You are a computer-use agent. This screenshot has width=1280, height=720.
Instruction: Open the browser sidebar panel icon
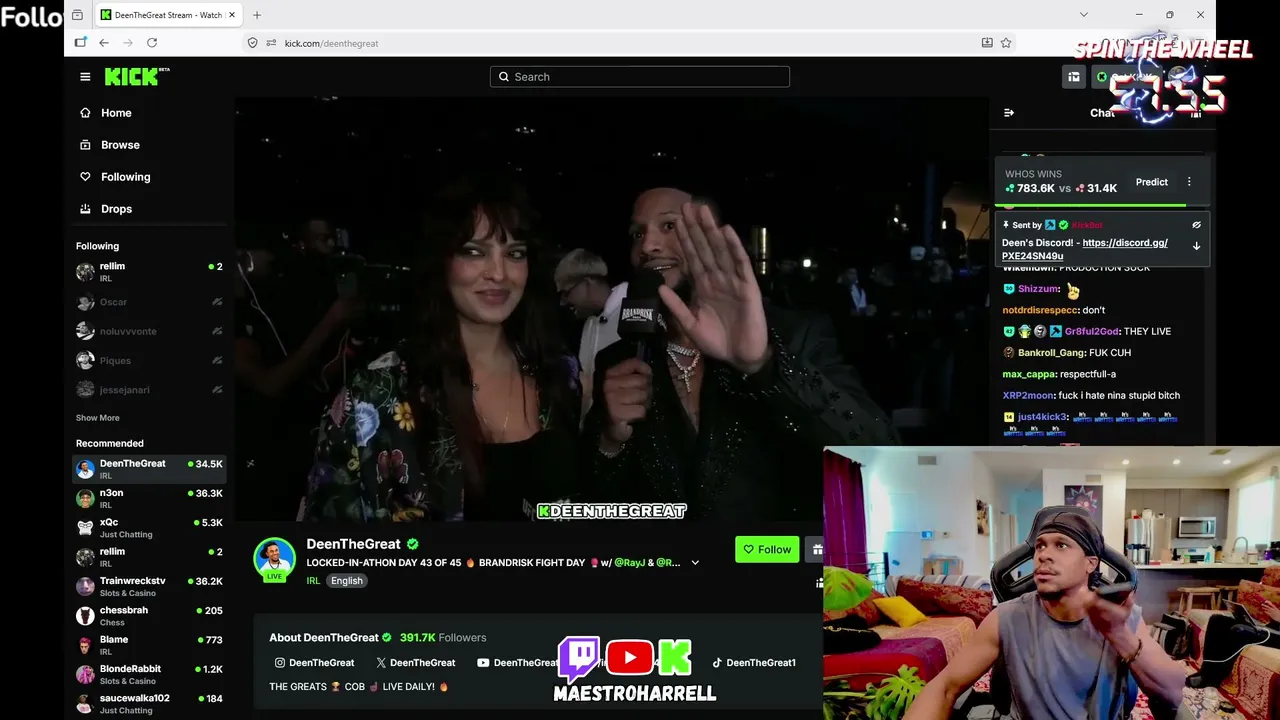click(x=81, y=43)
